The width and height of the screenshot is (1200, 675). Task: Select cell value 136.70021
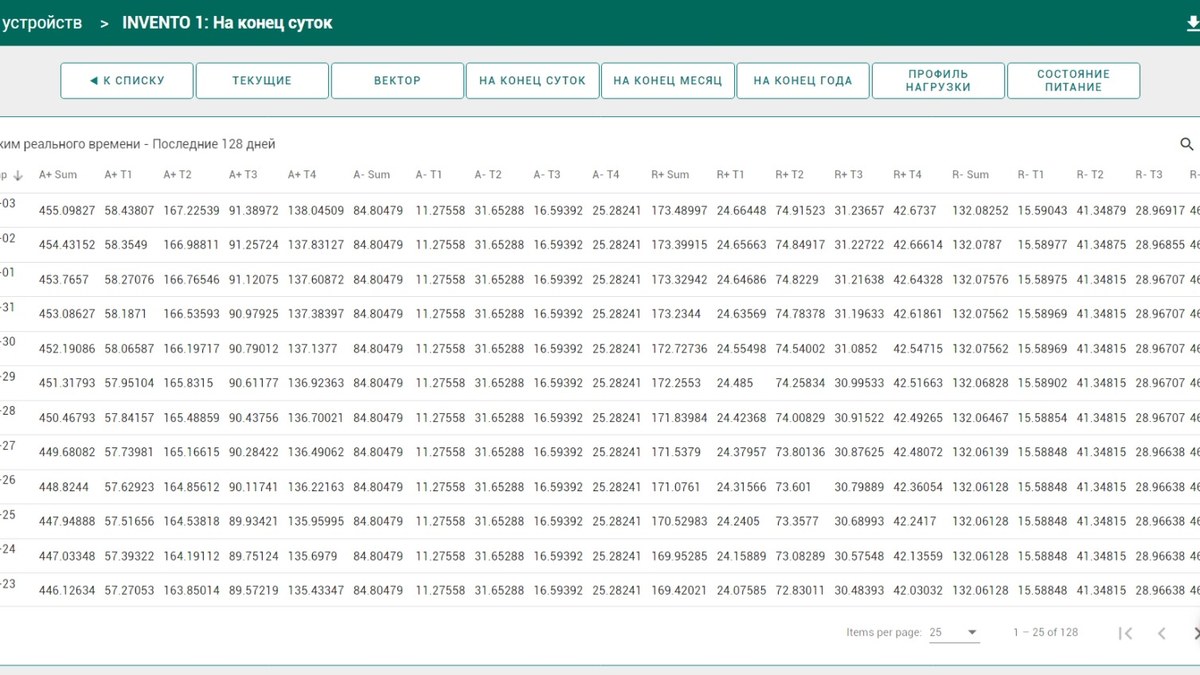coord(316,418)
